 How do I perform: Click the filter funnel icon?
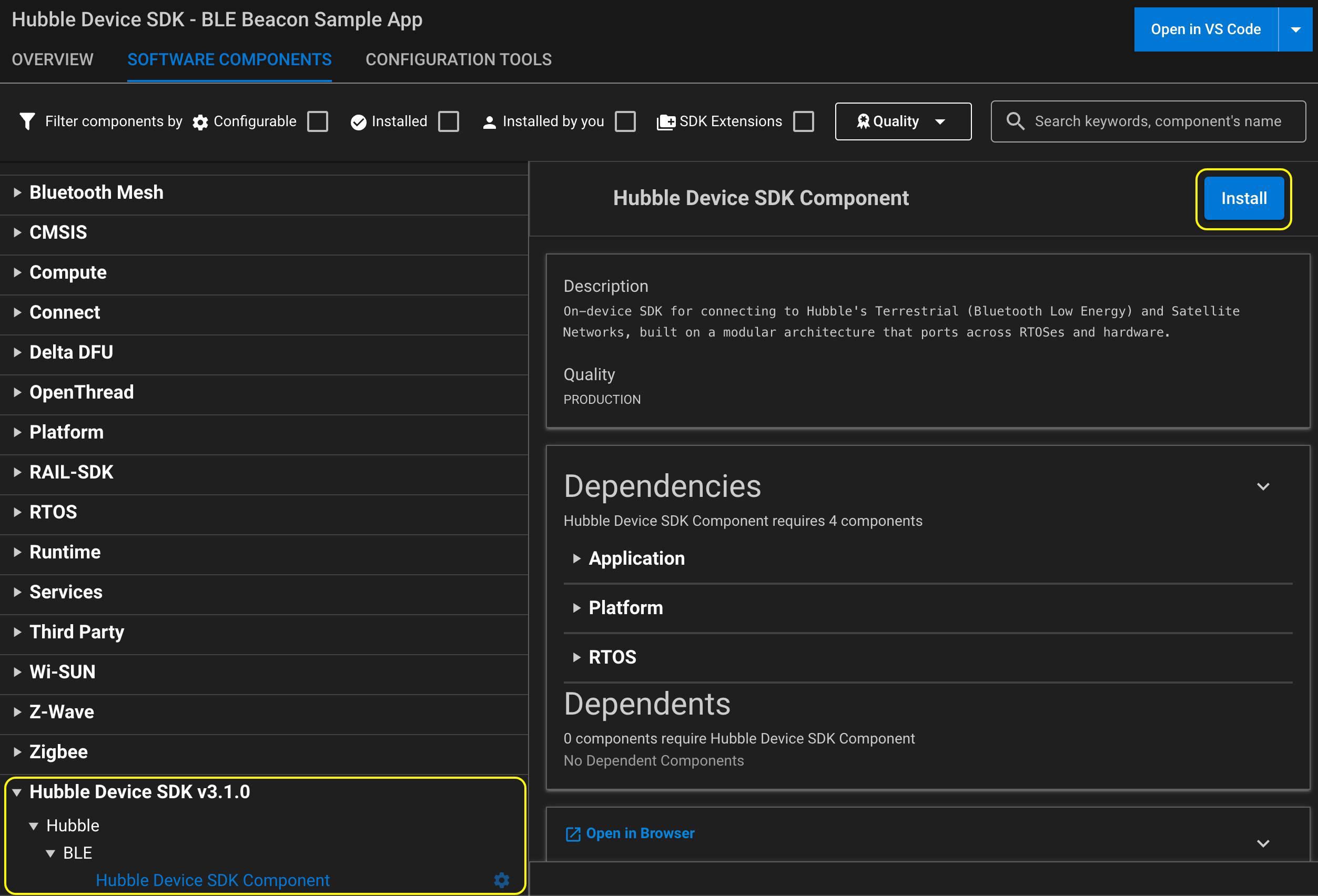pos(27,121)
